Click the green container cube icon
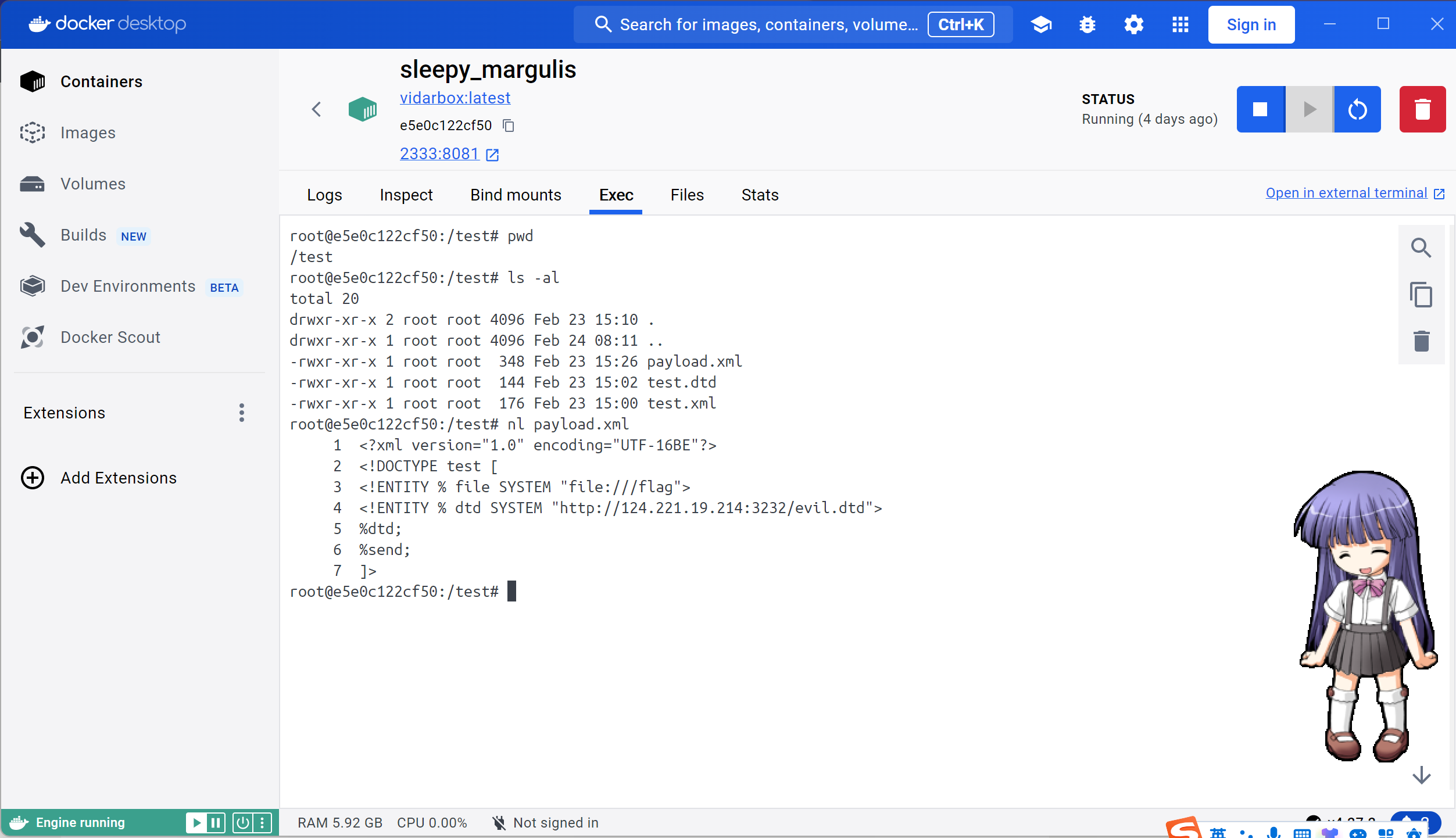Viewport: 1456px width, 838px height. click(362, 109)
